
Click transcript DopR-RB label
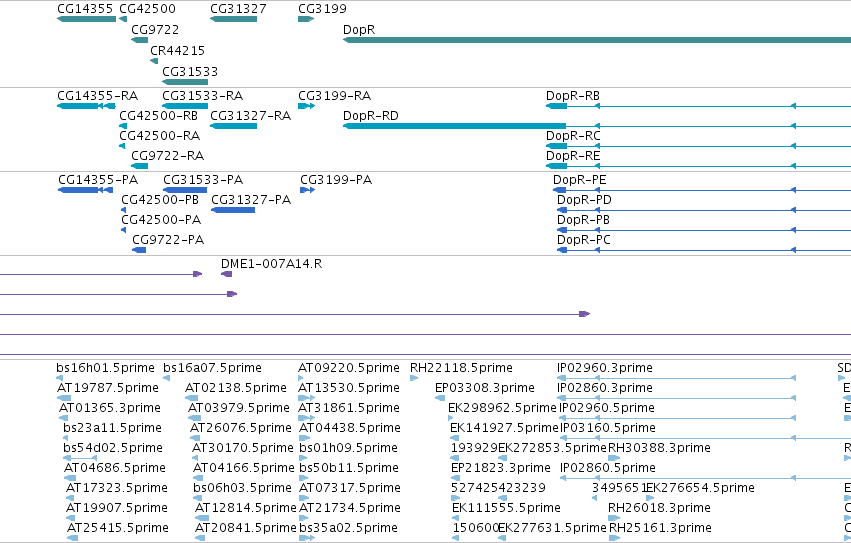[573, 96]
